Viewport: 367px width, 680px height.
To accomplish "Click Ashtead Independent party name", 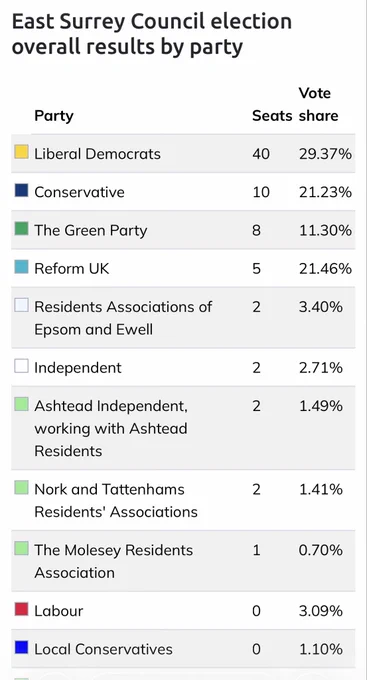I will coord(111,428).
